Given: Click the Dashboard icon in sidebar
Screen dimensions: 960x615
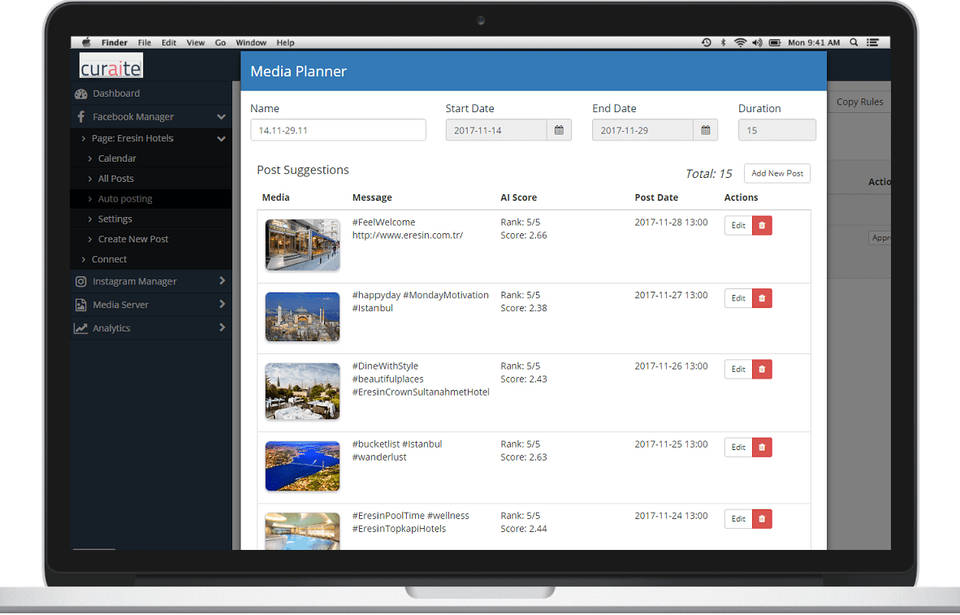Looking at the screenshot, I should tap(81, 94).
